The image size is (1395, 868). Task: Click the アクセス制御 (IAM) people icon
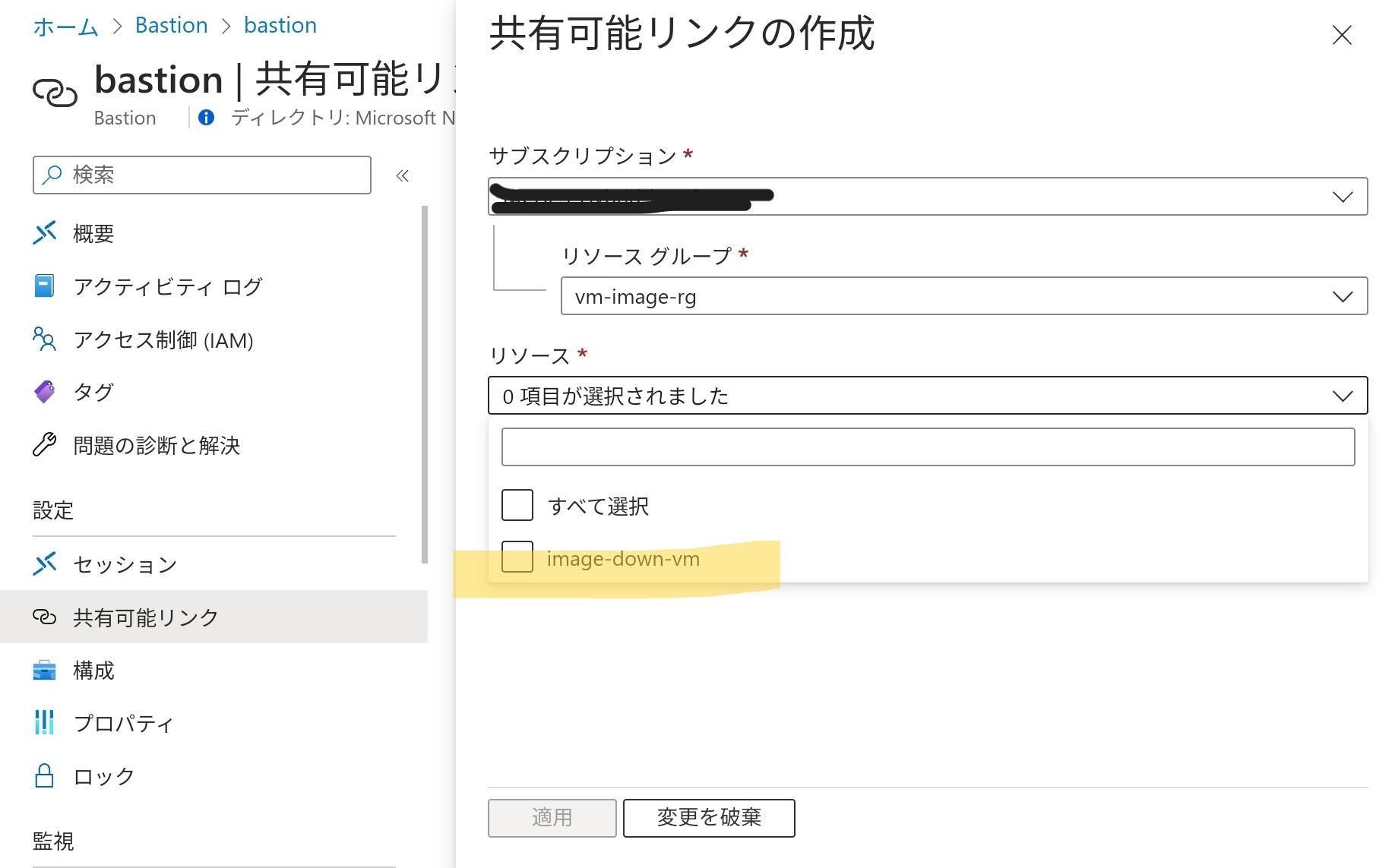(x=45, y=339)
